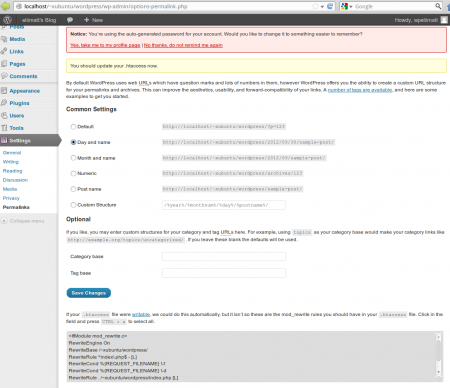Select the Custom Structure radio button

[x=73, y=205]
